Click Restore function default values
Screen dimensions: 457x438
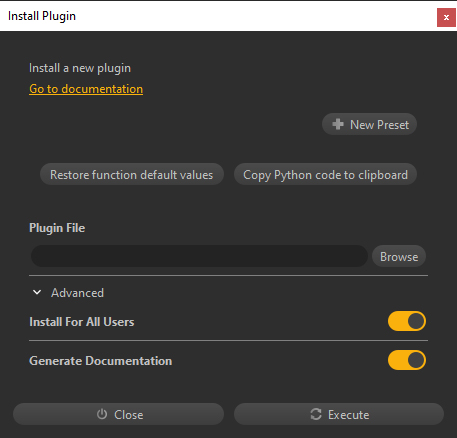132,175
